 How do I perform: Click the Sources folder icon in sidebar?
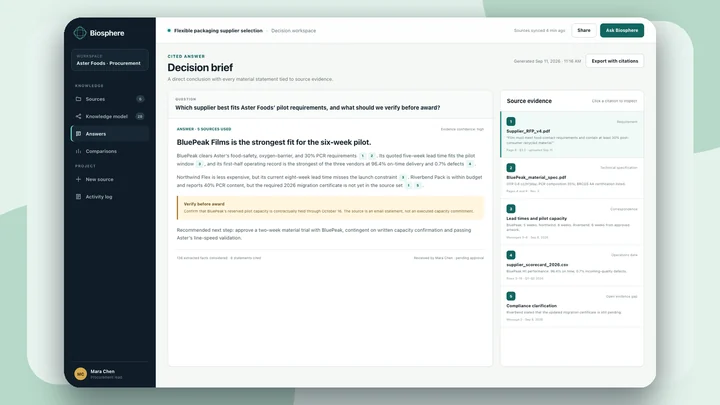(x=78, y=99)
